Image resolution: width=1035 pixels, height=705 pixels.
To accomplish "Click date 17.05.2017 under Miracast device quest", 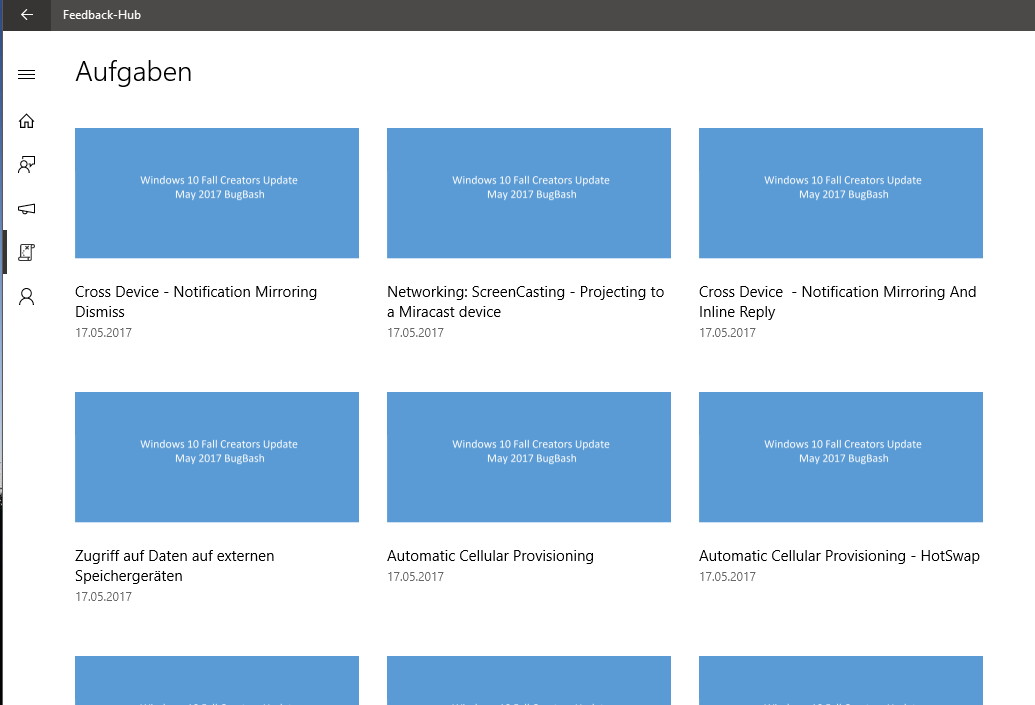I will [415, 333].
